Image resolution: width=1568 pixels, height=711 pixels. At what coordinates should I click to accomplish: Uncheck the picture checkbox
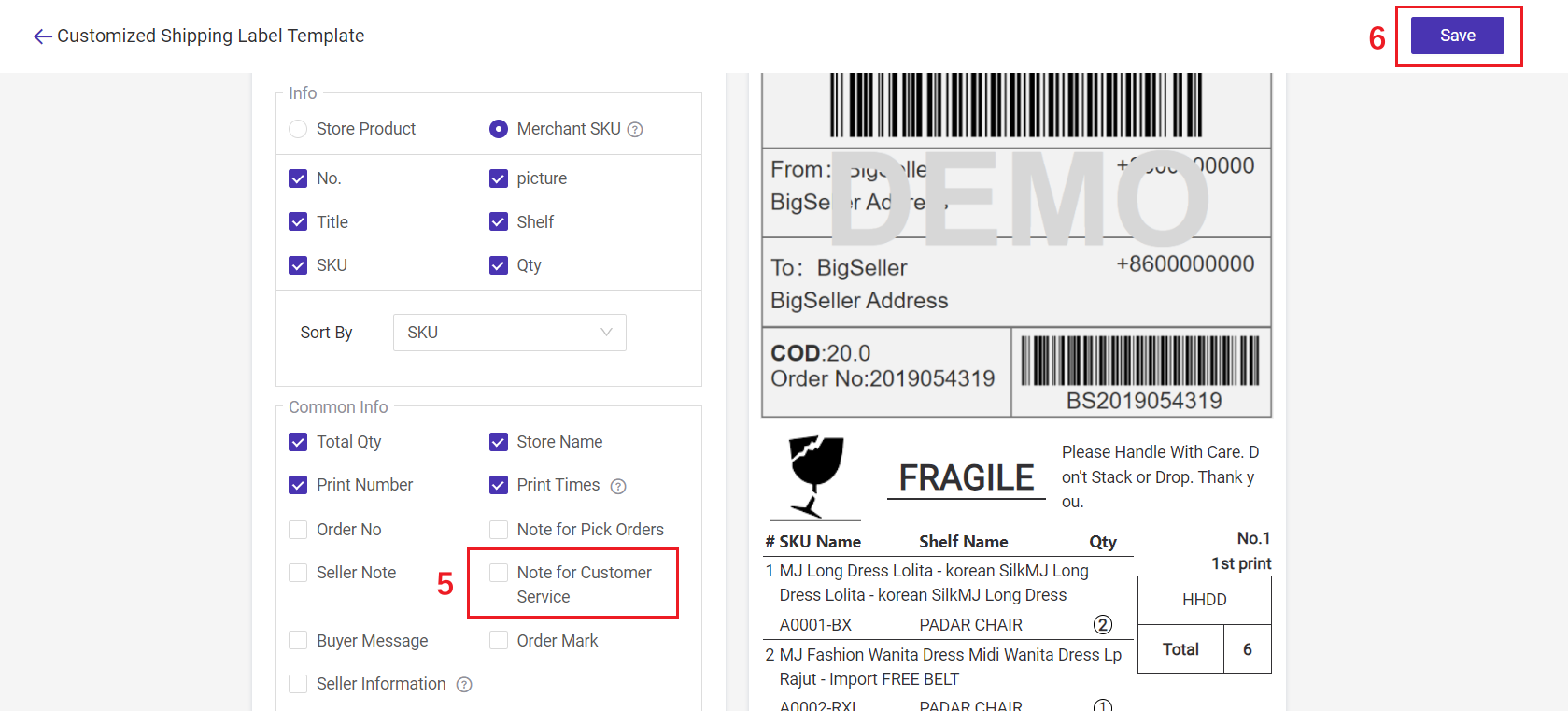499,178
